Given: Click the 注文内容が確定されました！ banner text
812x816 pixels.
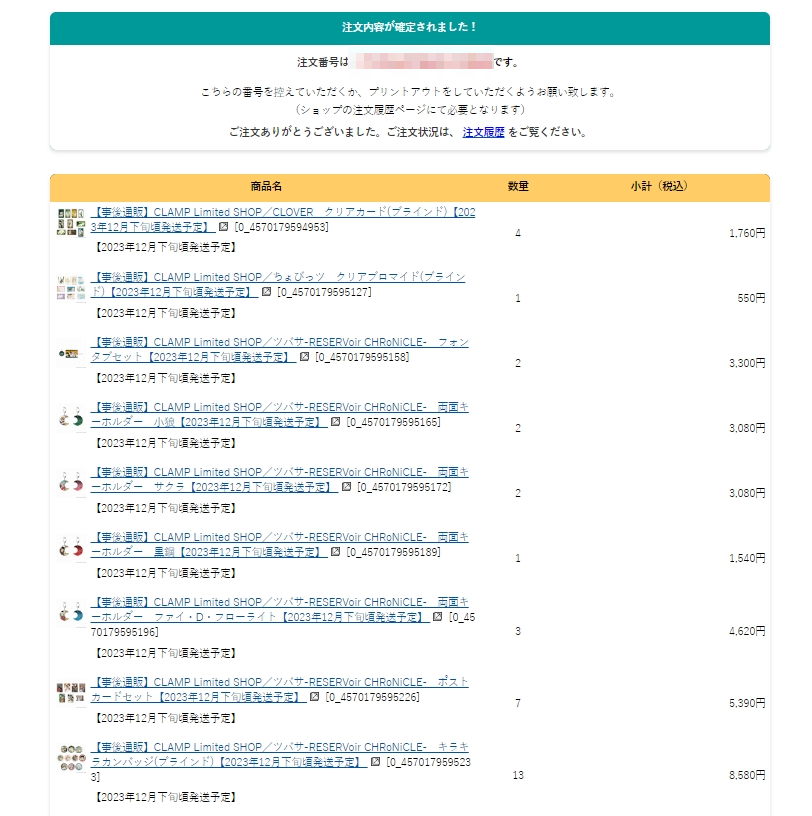Looking at the screenshot, I should tap(410, 27).
